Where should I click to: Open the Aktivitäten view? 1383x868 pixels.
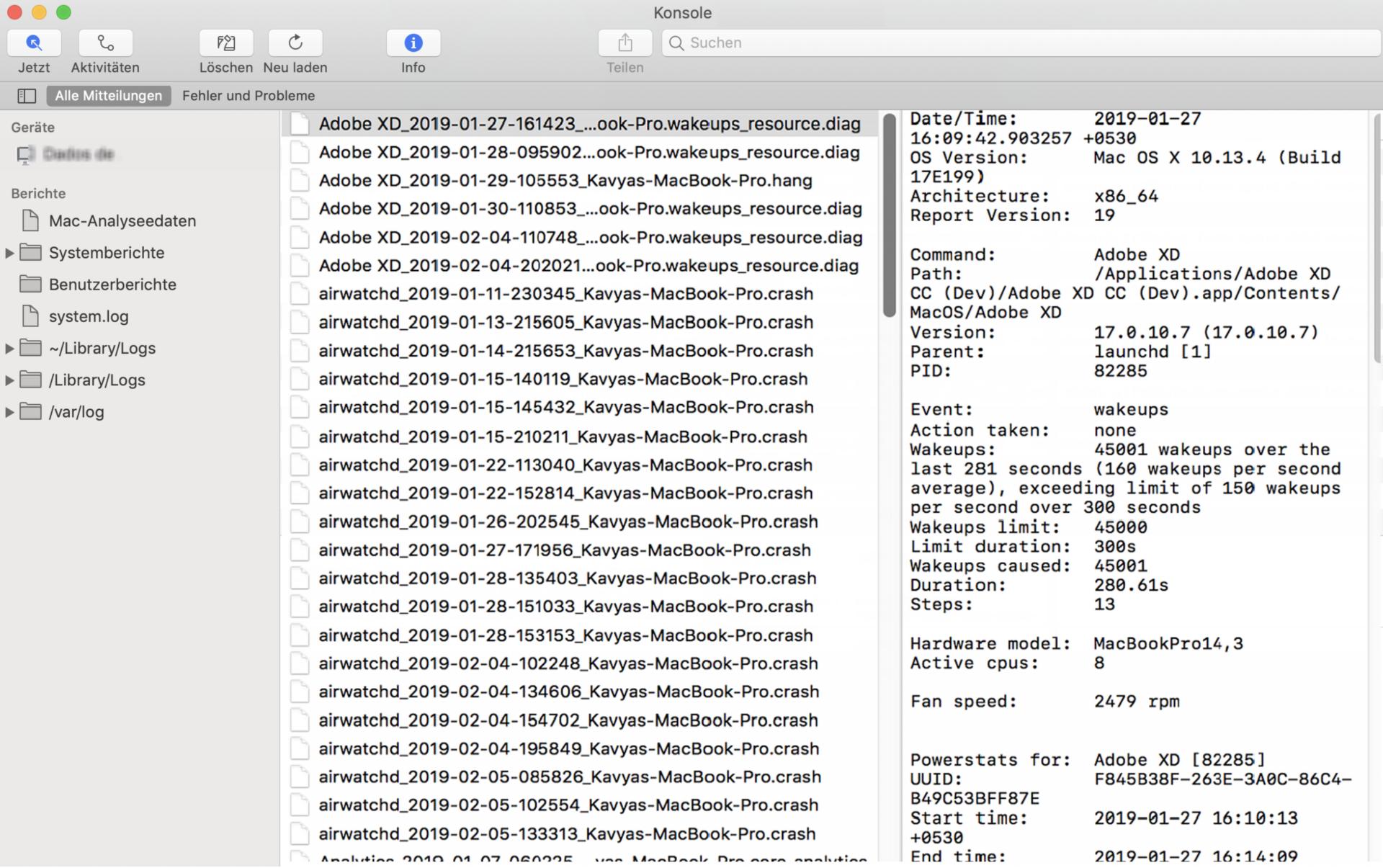[x=104, y=43]
